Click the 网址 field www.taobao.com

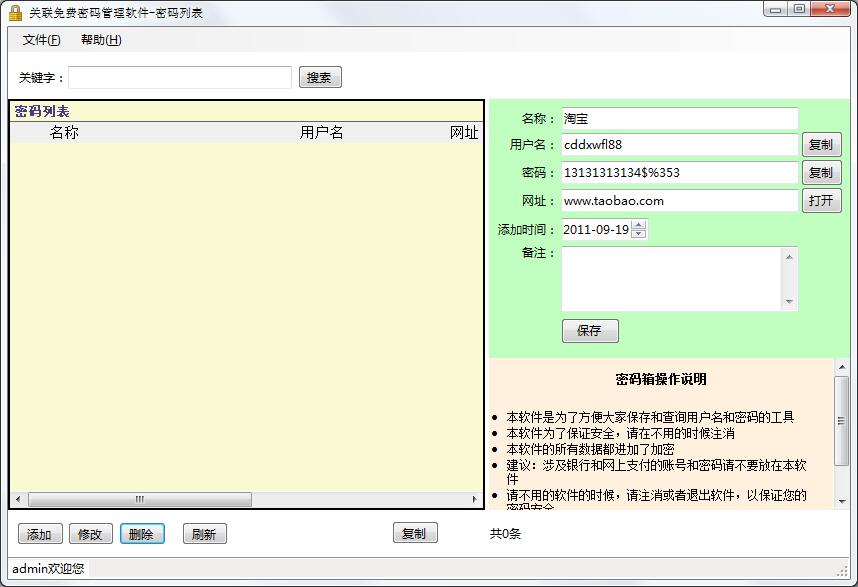[680, 200]
